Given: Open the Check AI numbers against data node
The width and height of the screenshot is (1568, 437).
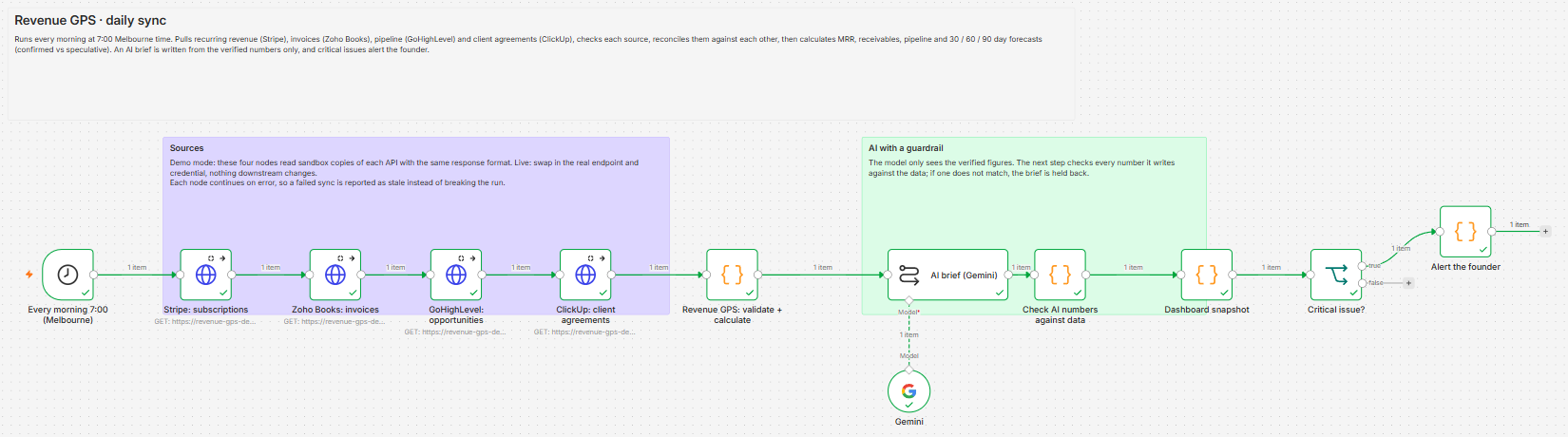Looking at the screenshot, I should click(1060, 275).
